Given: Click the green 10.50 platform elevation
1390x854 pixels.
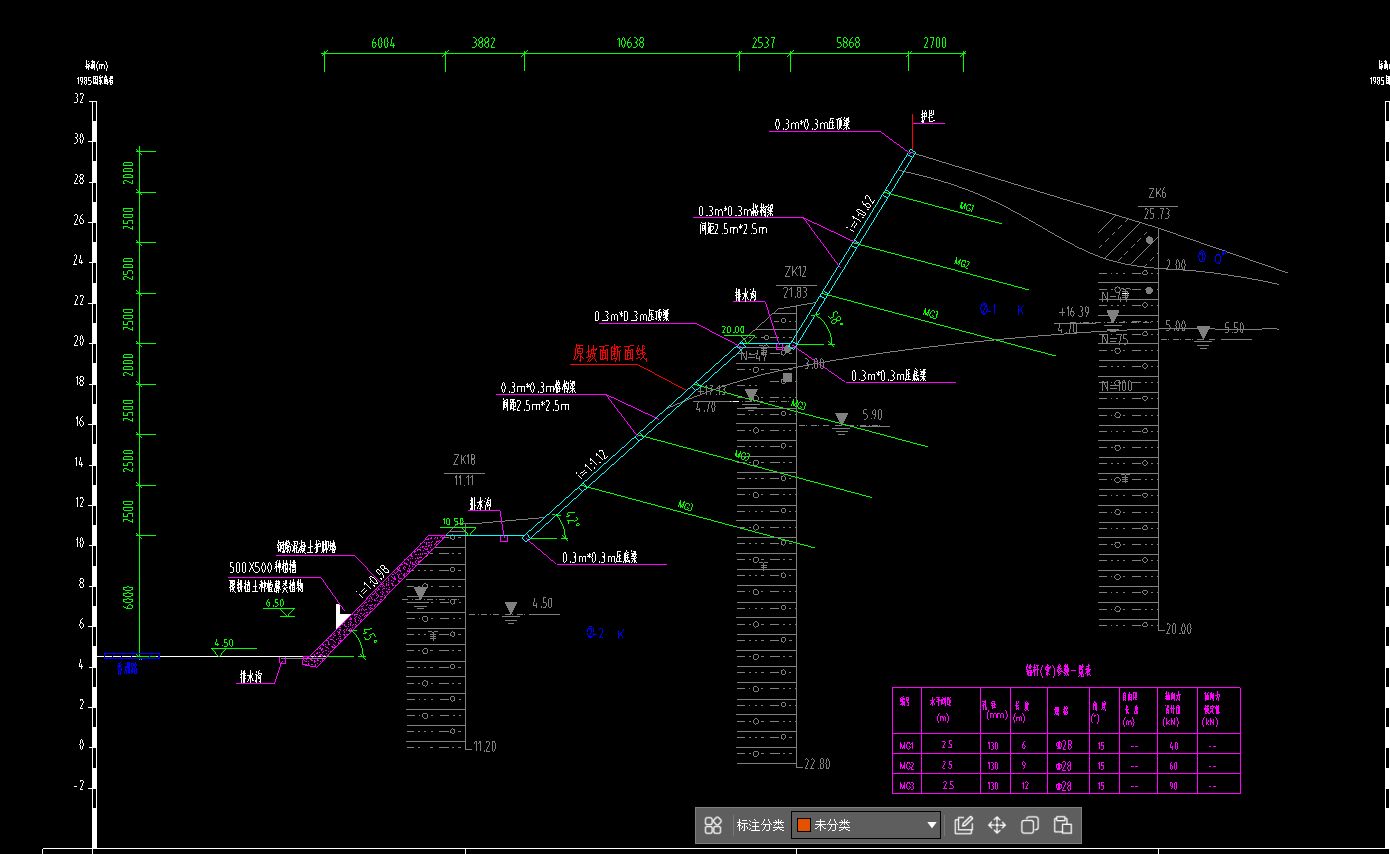Looking at the screenshot, I should (x=453, y=522).
